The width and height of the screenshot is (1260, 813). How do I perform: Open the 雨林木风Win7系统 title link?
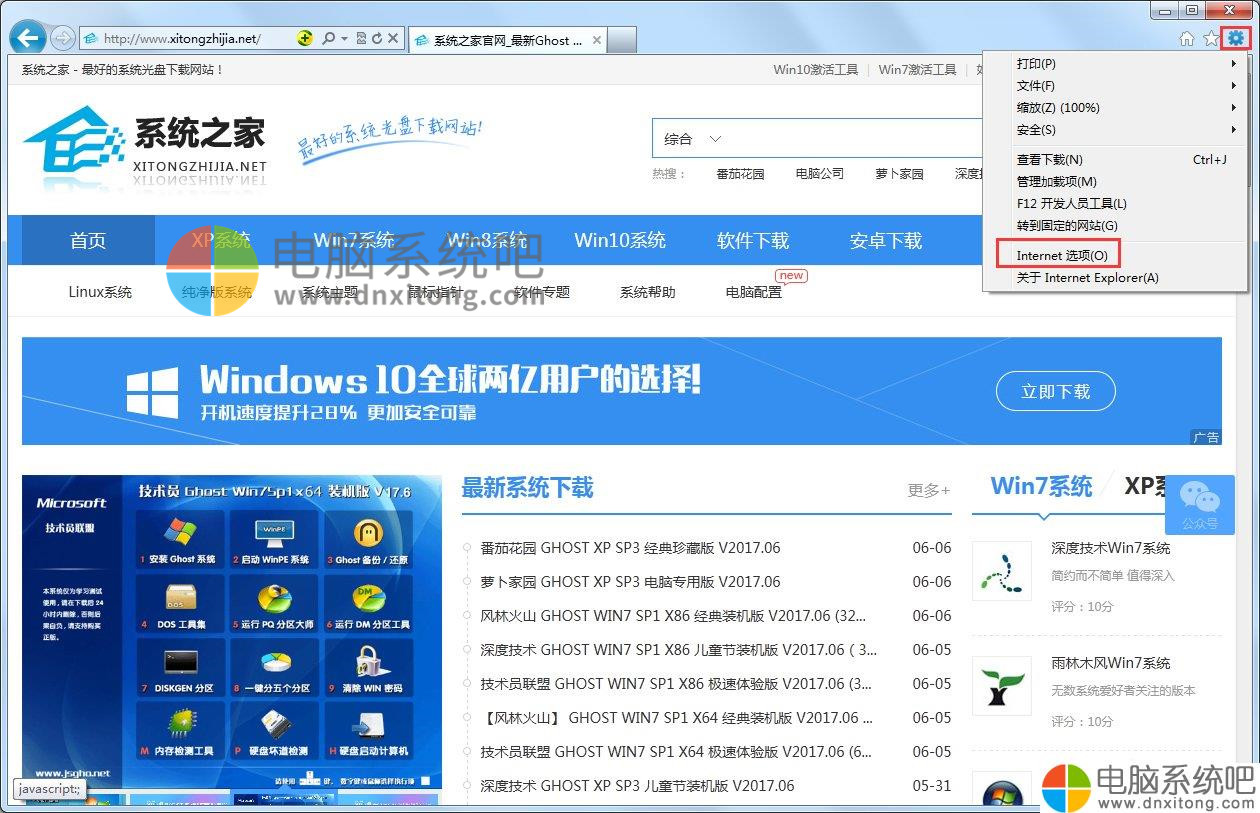(x=1110, y=663)
